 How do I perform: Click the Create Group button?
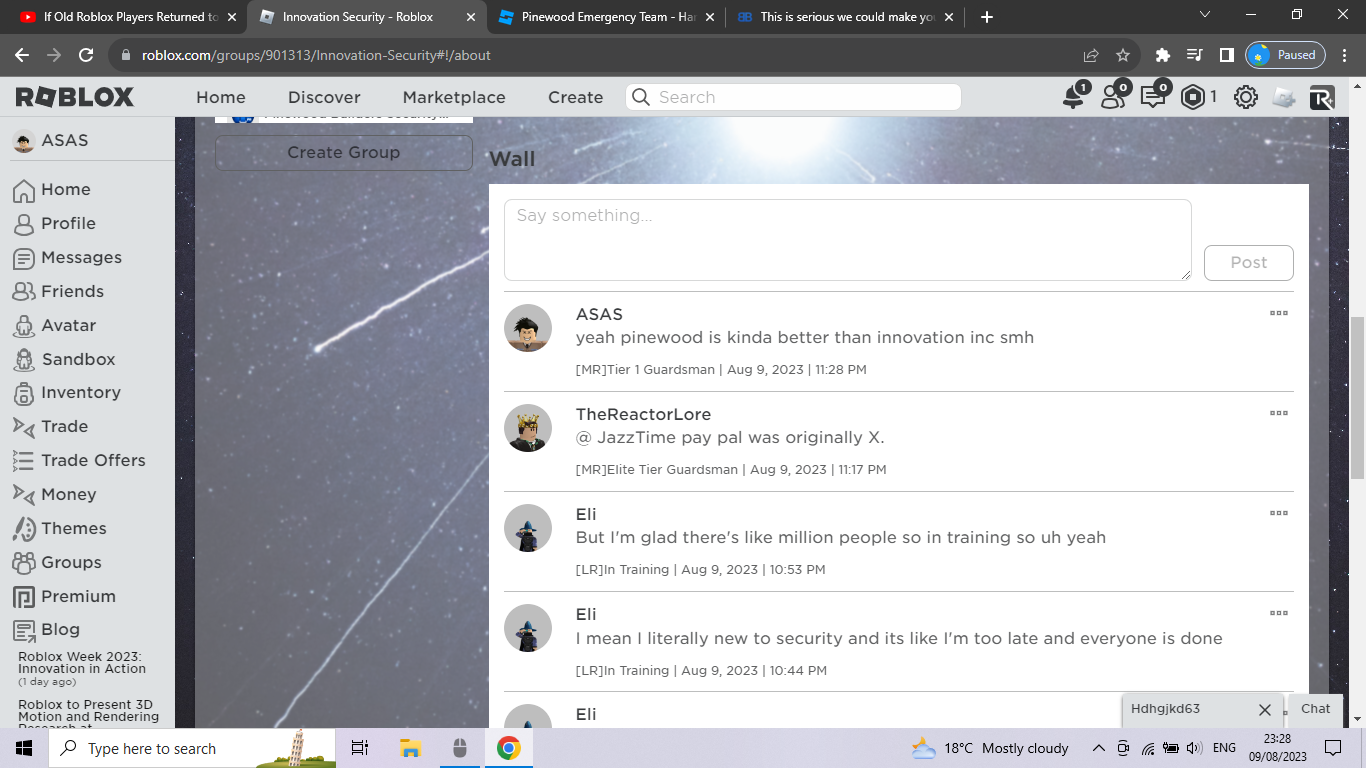point(343,153)
